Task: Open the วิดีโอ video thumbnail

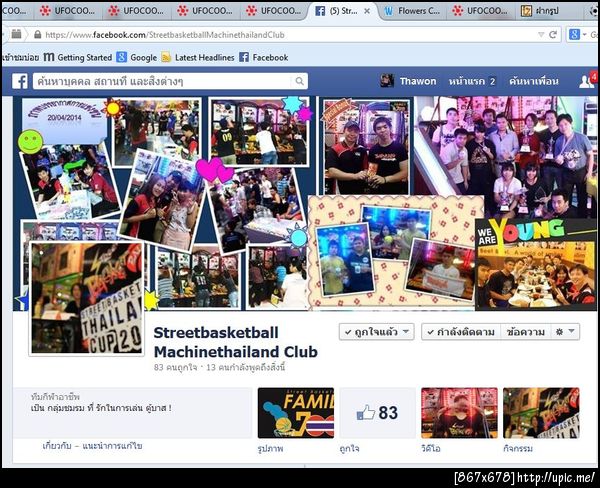Action: click(x=459, y=413)
